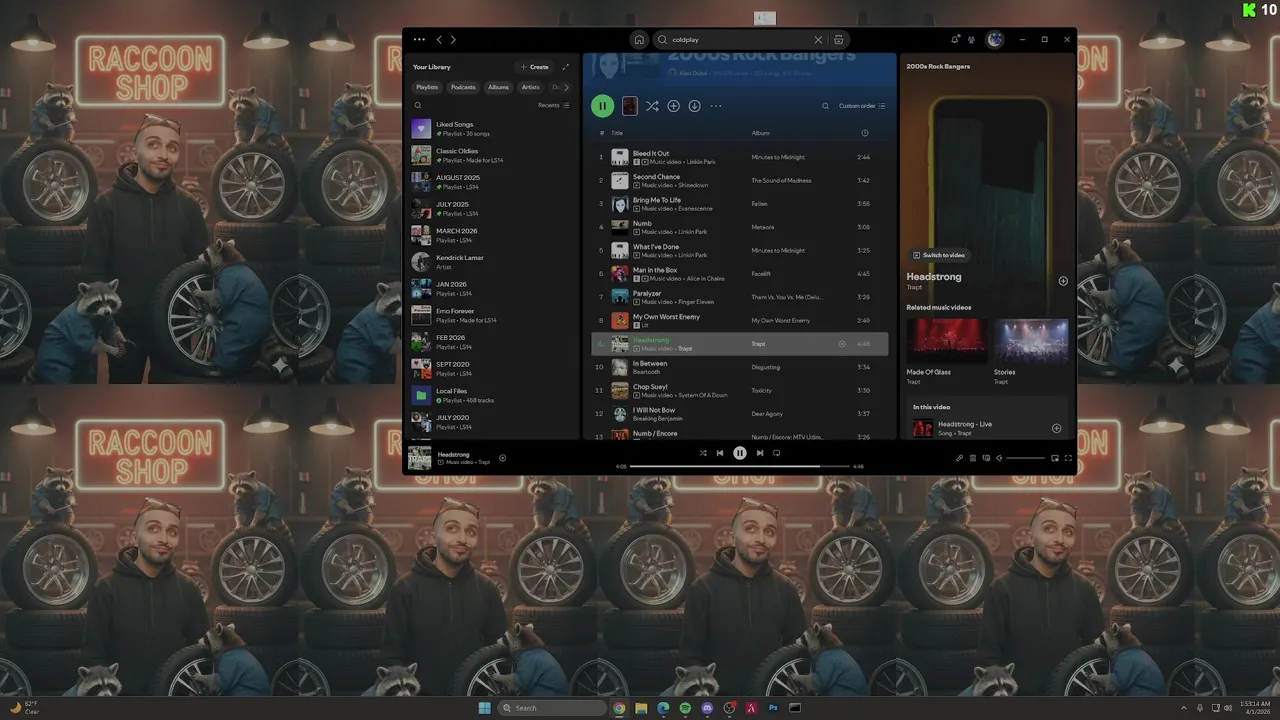Open Photoshop in the Windows taskbar
Screen dimensions: 1280x720
tap(773, 708)
